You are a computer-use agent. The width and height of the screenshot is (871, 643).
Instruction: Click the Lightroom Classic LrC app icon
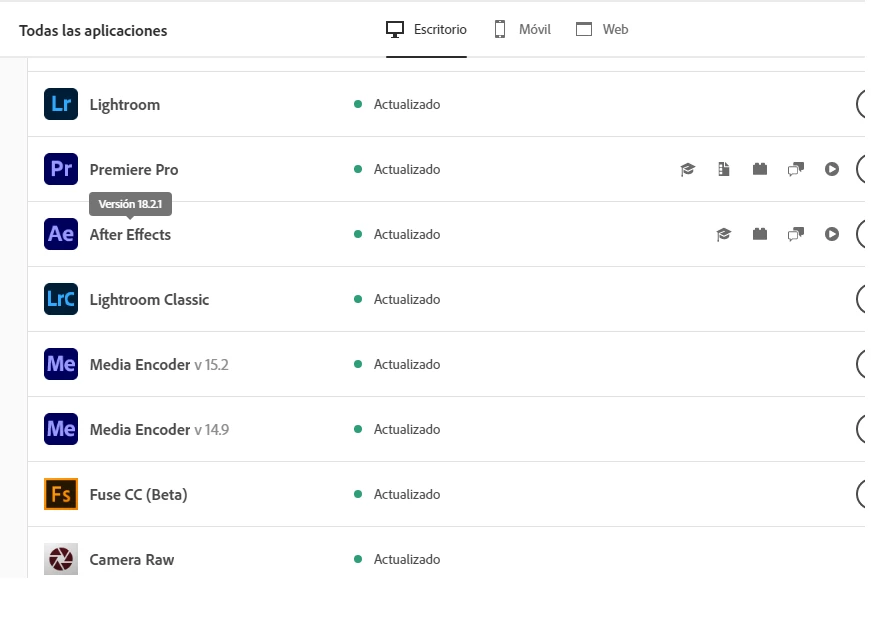pyautogui.click(x=61, y=299)
